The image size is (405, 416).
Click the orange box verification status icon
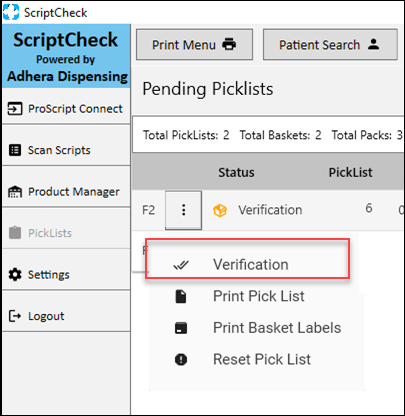[220, 210]
